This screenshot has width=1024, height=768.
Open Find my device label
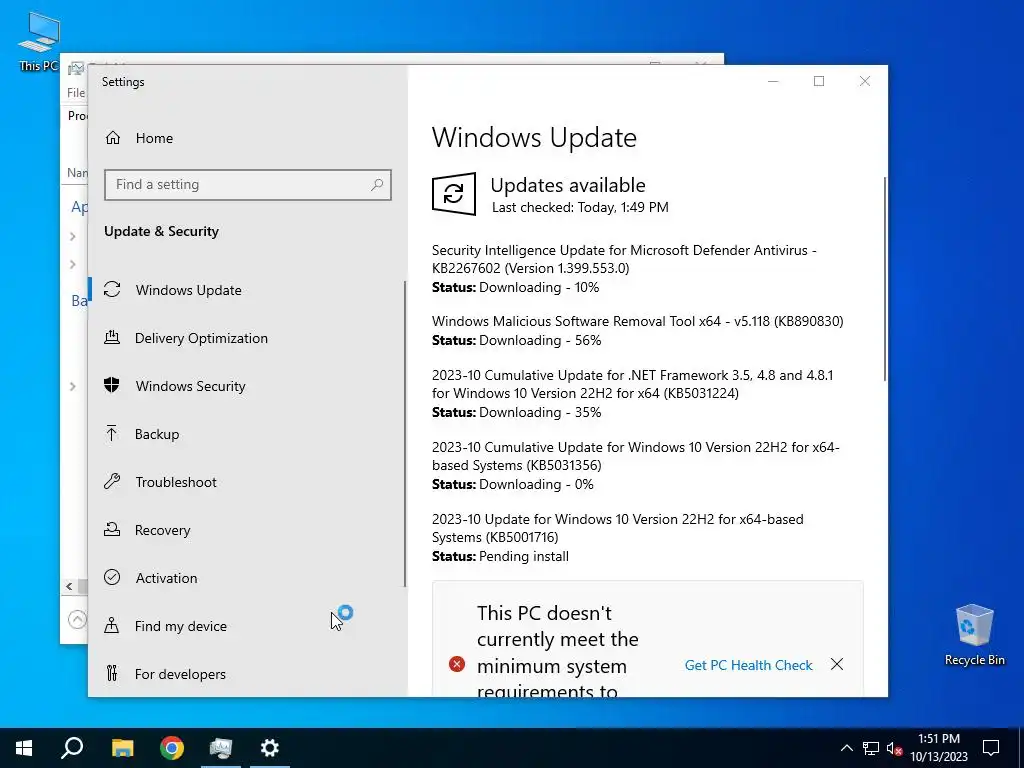point(181,626)
